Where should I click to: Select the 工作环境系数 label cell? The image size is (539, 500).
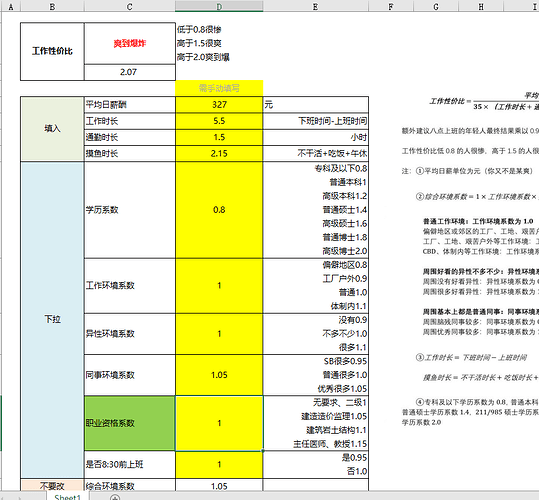pos(130,286)
